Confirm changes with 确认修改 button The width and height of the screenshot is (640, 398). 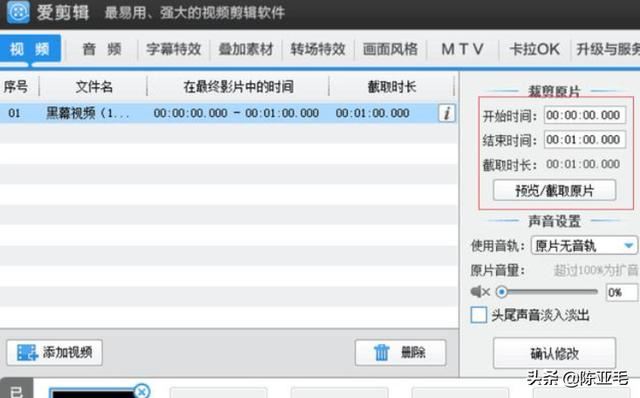(554, 353)
